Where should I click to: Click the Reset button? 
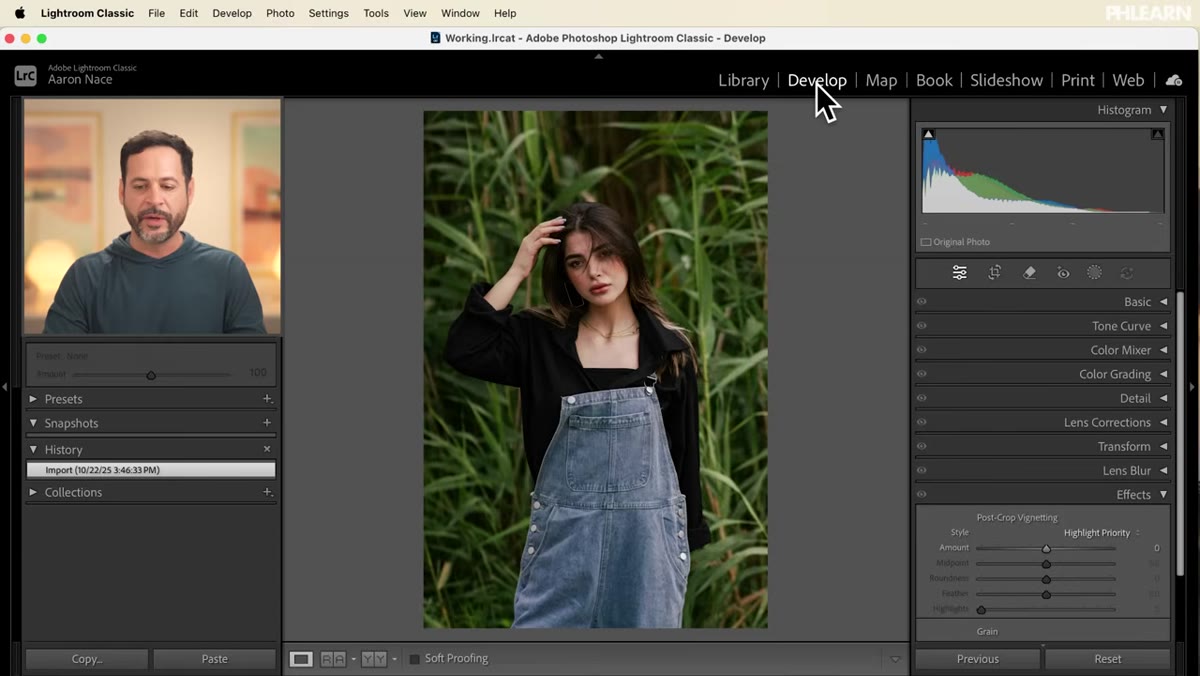(1108, 659)
